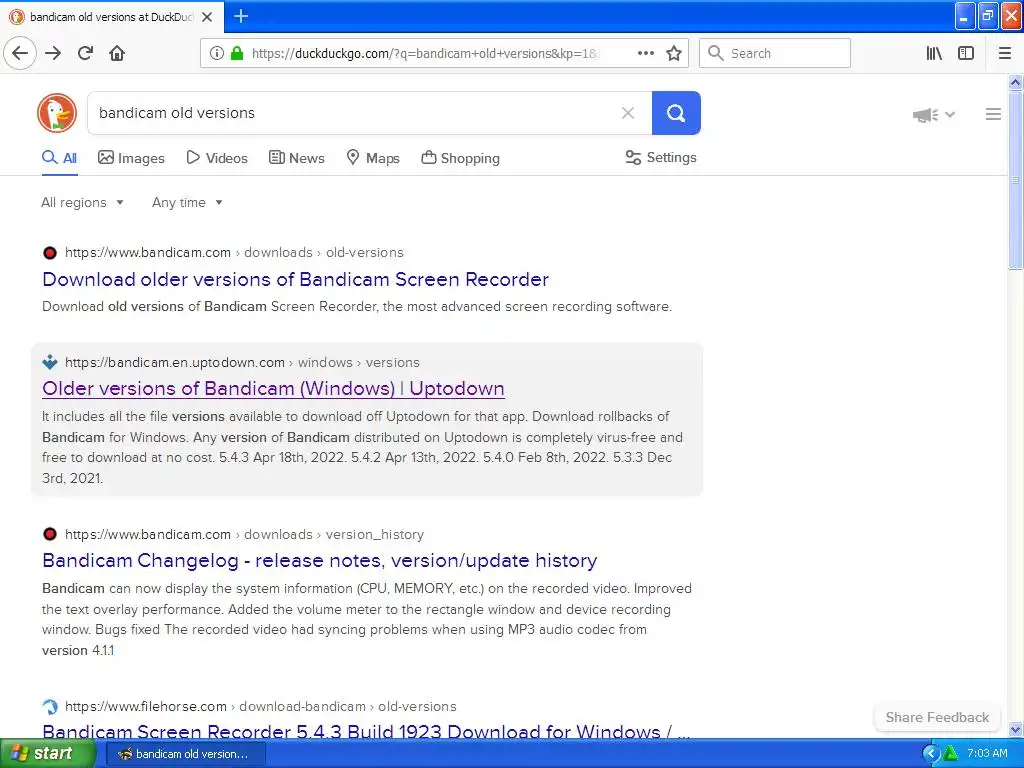
Task: Open the Bandicam Changelog release notes link
Action: [319, 560]
